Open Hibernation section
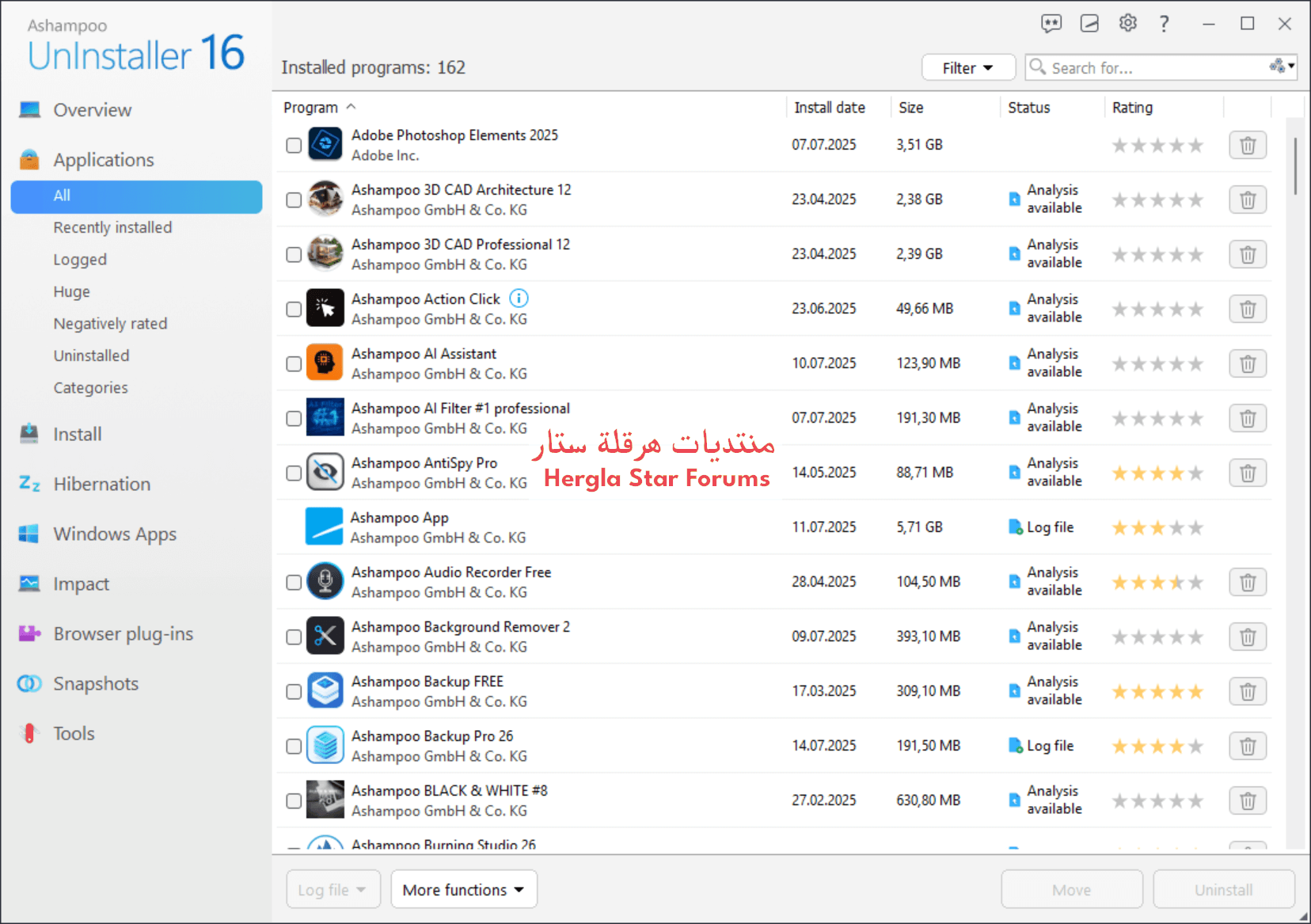This screenshot has height=924, width=1311. point(101,484)
